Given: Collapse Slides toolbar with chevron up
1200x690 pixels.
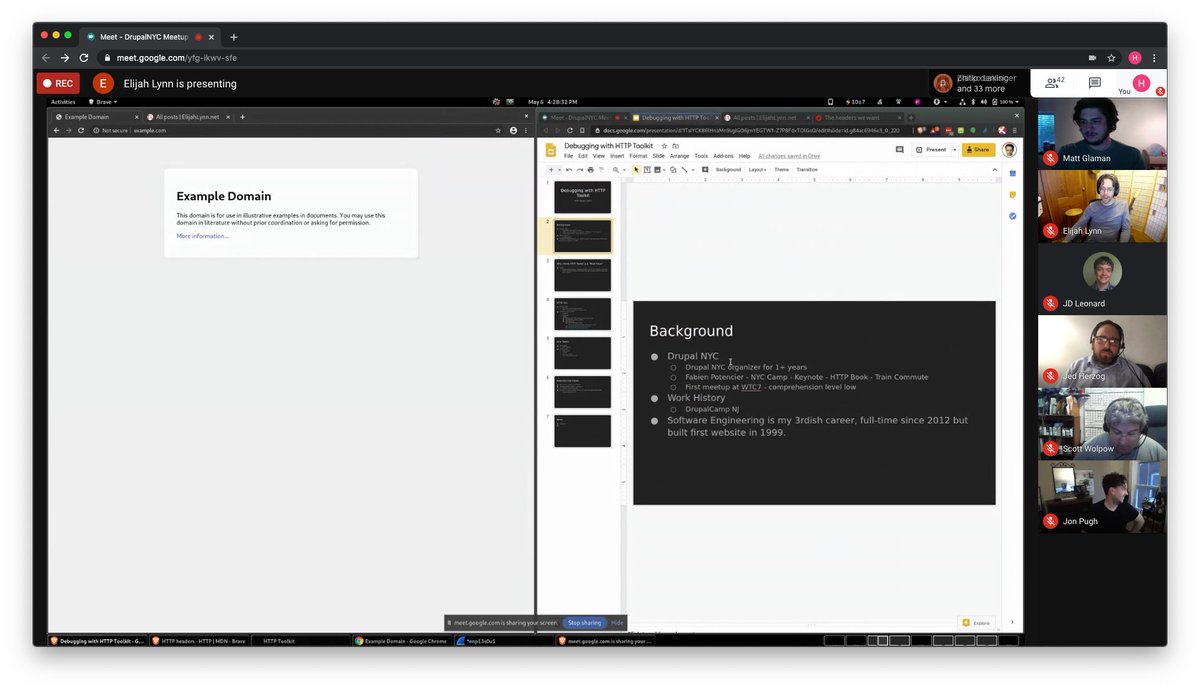Looking at the screenshot, I should point(995,170).
